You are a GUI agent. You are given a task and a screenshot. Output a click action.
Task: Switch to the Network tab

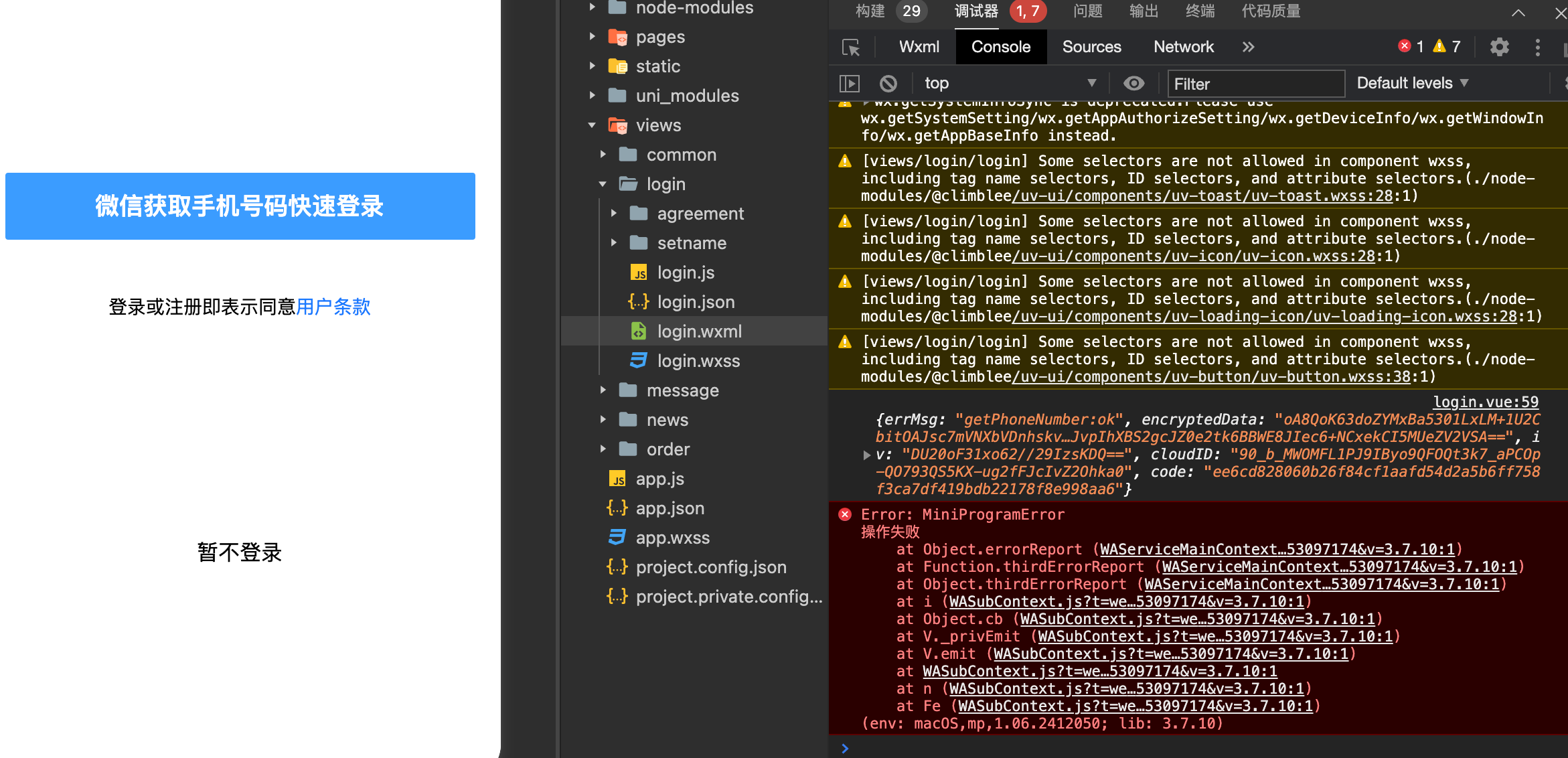pyautogui.click(x=1183, y=47)
